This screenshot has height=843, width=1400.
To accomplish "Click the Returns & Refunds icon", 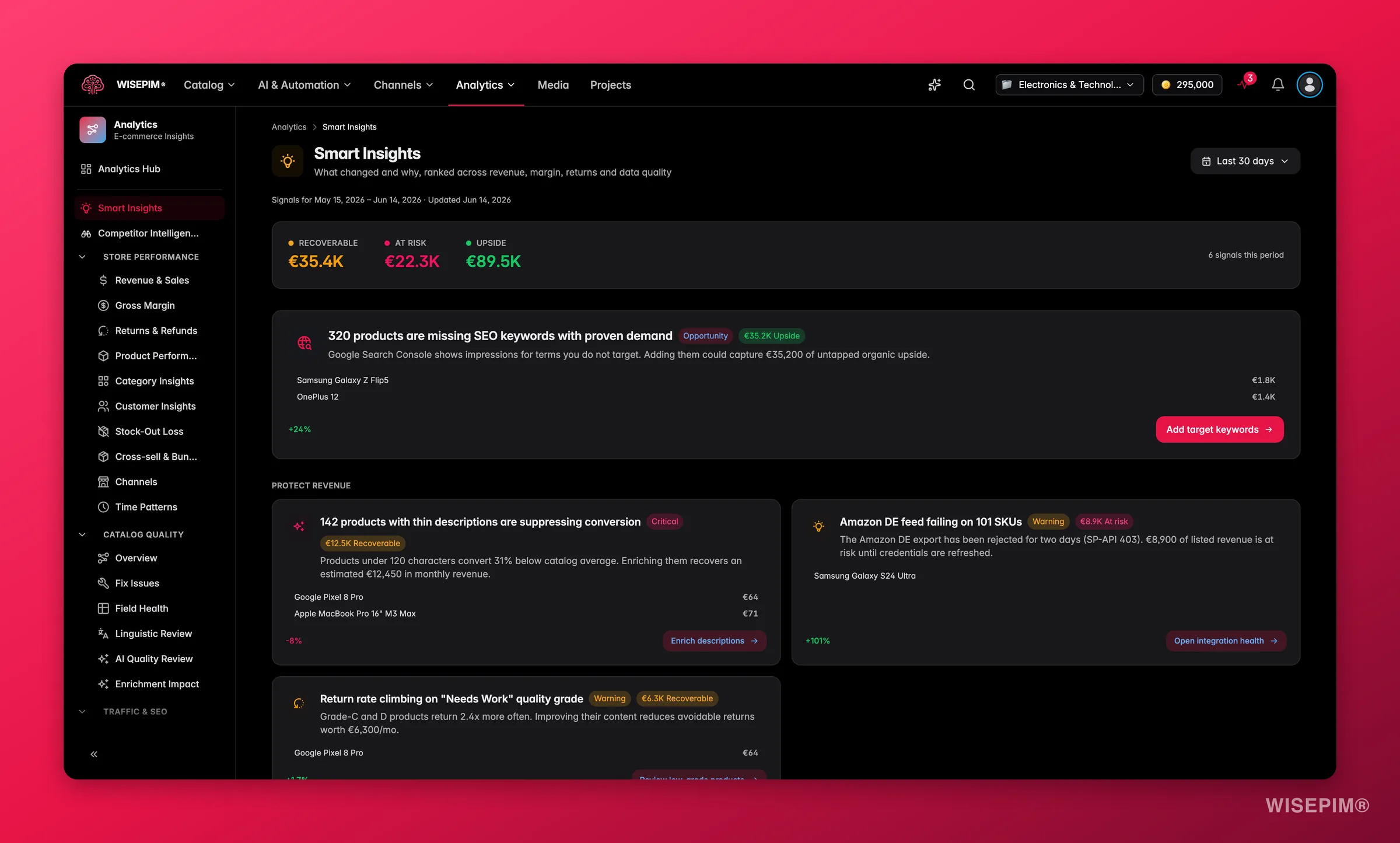I will (x=103, y=331).
